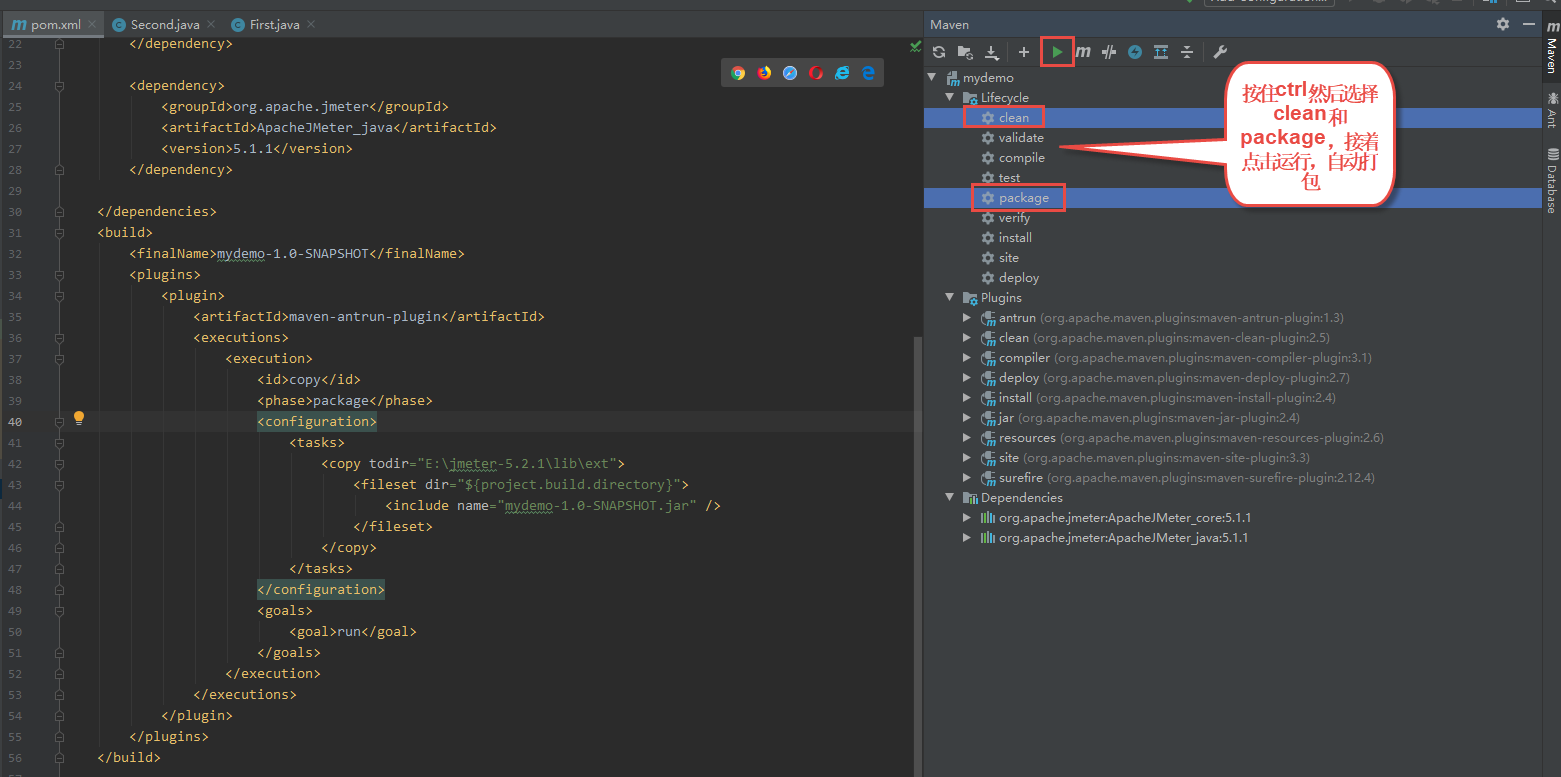The width and height of the screenshot is (1561, 777).
Task: Open the Database tool window tab
Action: coord(1552,181)
